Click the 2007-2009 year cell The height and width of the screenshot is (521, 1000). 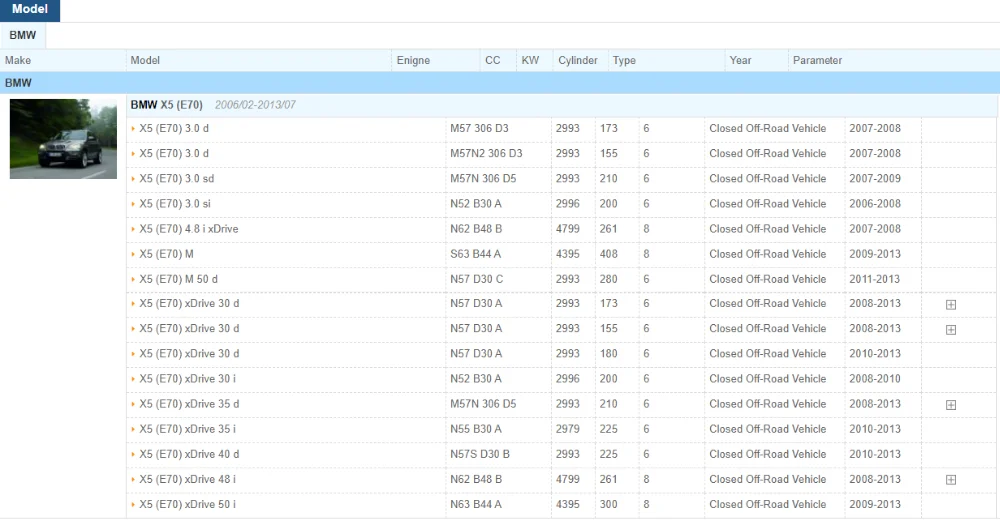[x=875, y=179]
